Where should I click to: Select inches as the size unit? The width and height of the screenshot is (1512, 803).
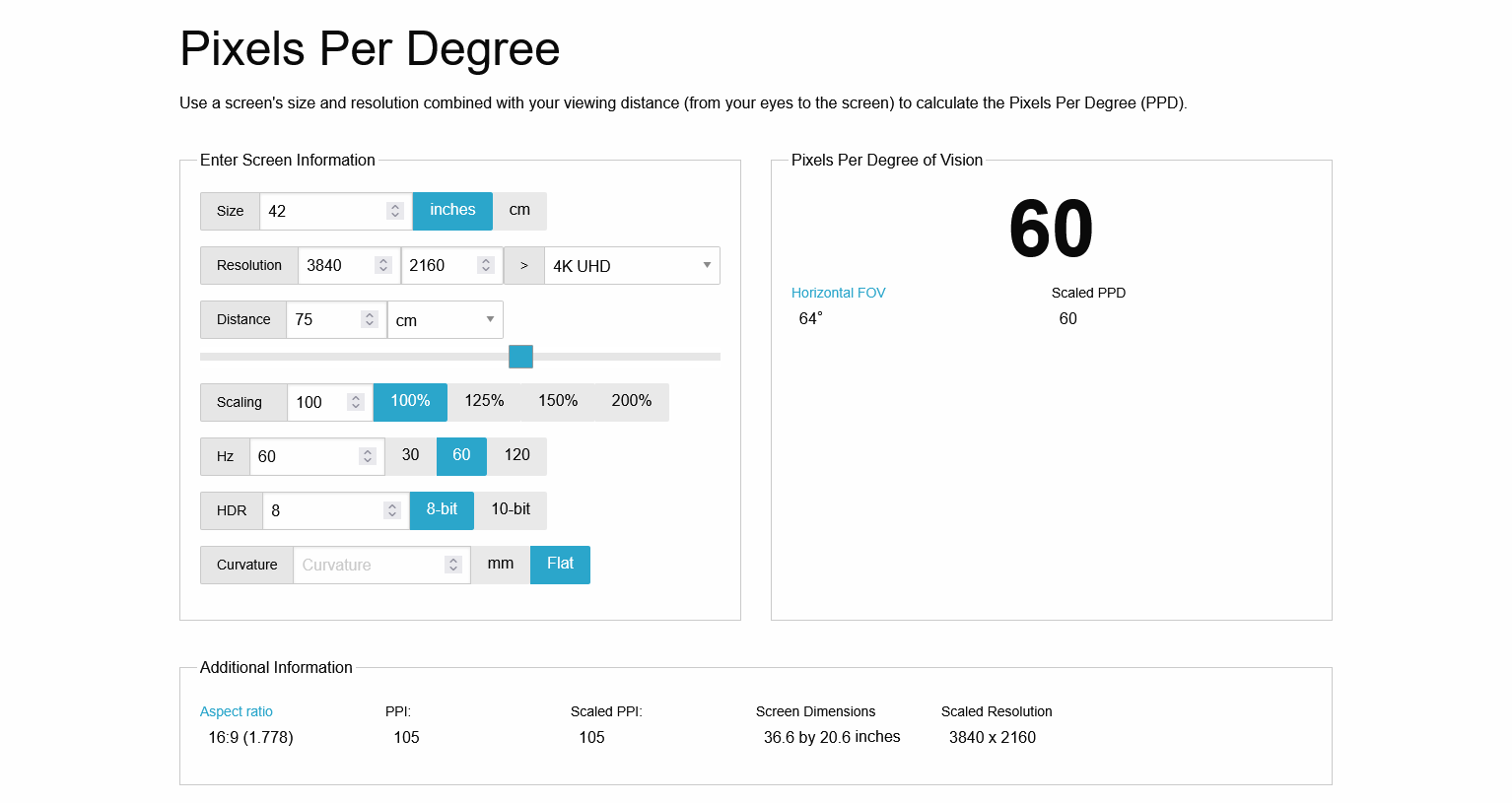click(x=452, y=211)
